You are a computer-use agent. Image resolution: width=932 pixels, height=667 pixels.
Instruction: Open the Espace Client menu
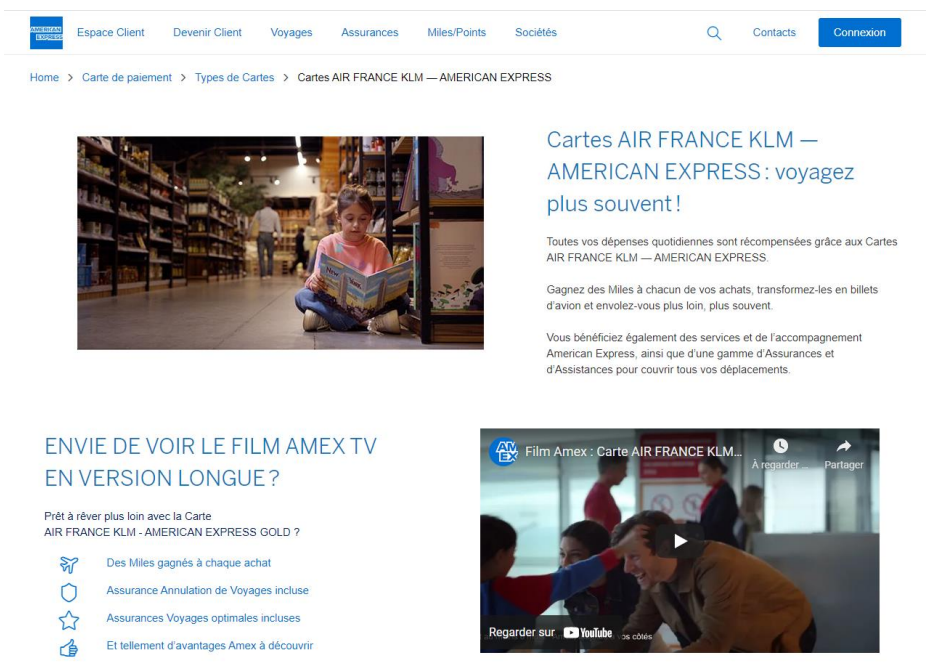click(111, 33)
